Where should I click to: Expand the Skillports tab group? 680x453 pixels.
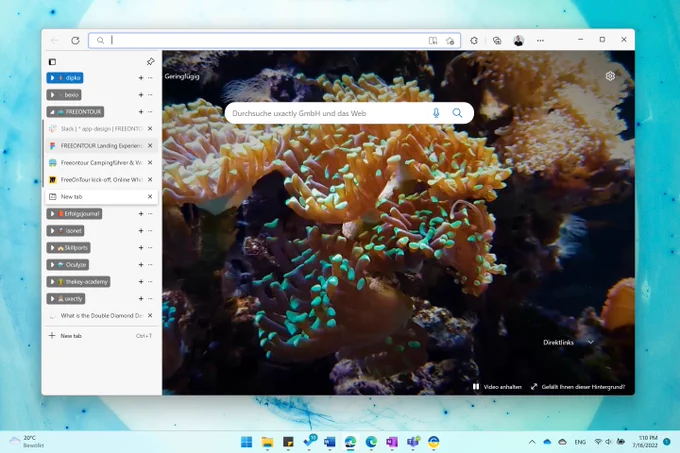point(52,248)
